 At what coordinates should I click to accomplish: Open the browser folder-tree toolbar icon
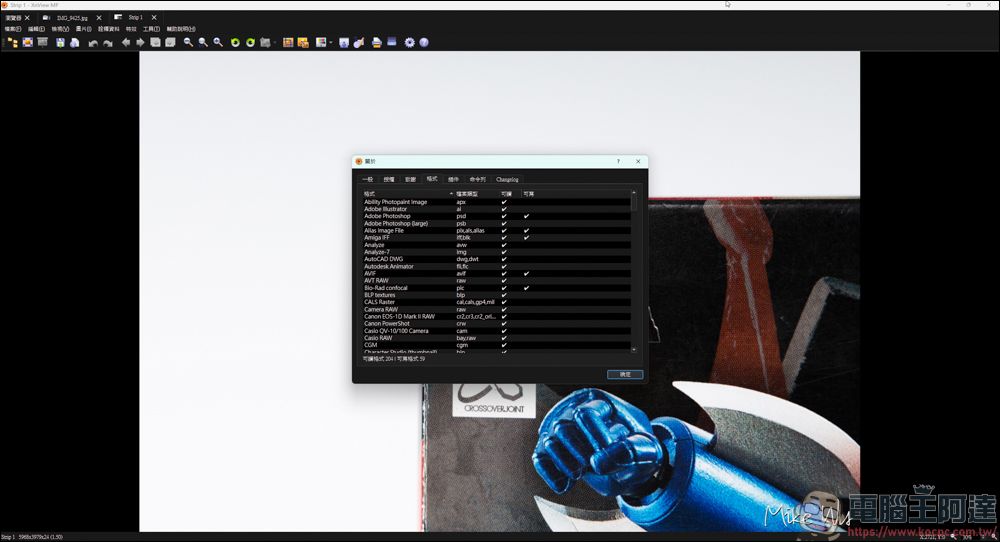coord(12,43)
